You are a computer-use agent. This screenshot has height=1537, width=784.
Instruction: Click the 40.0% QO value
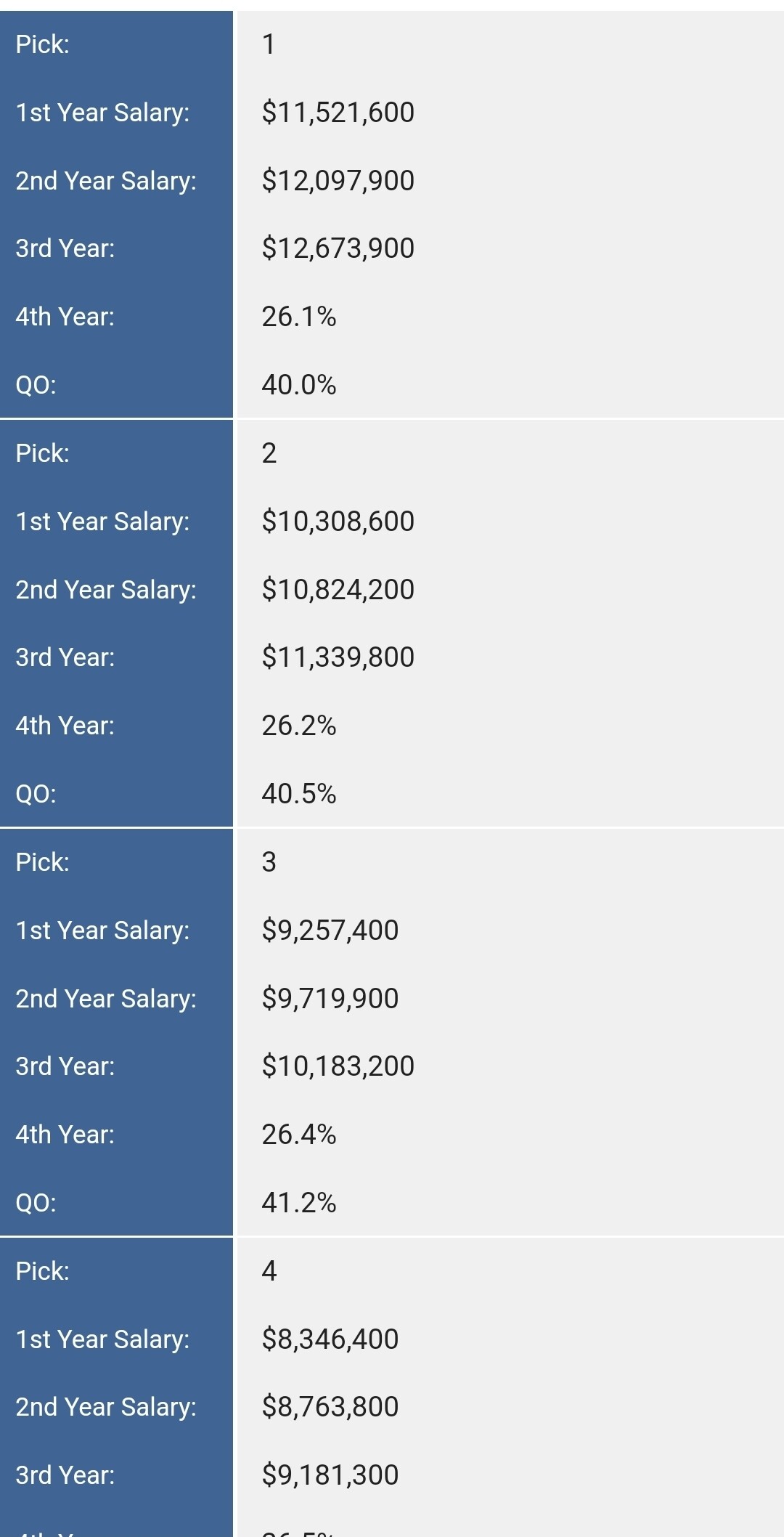tap(298, 385)
